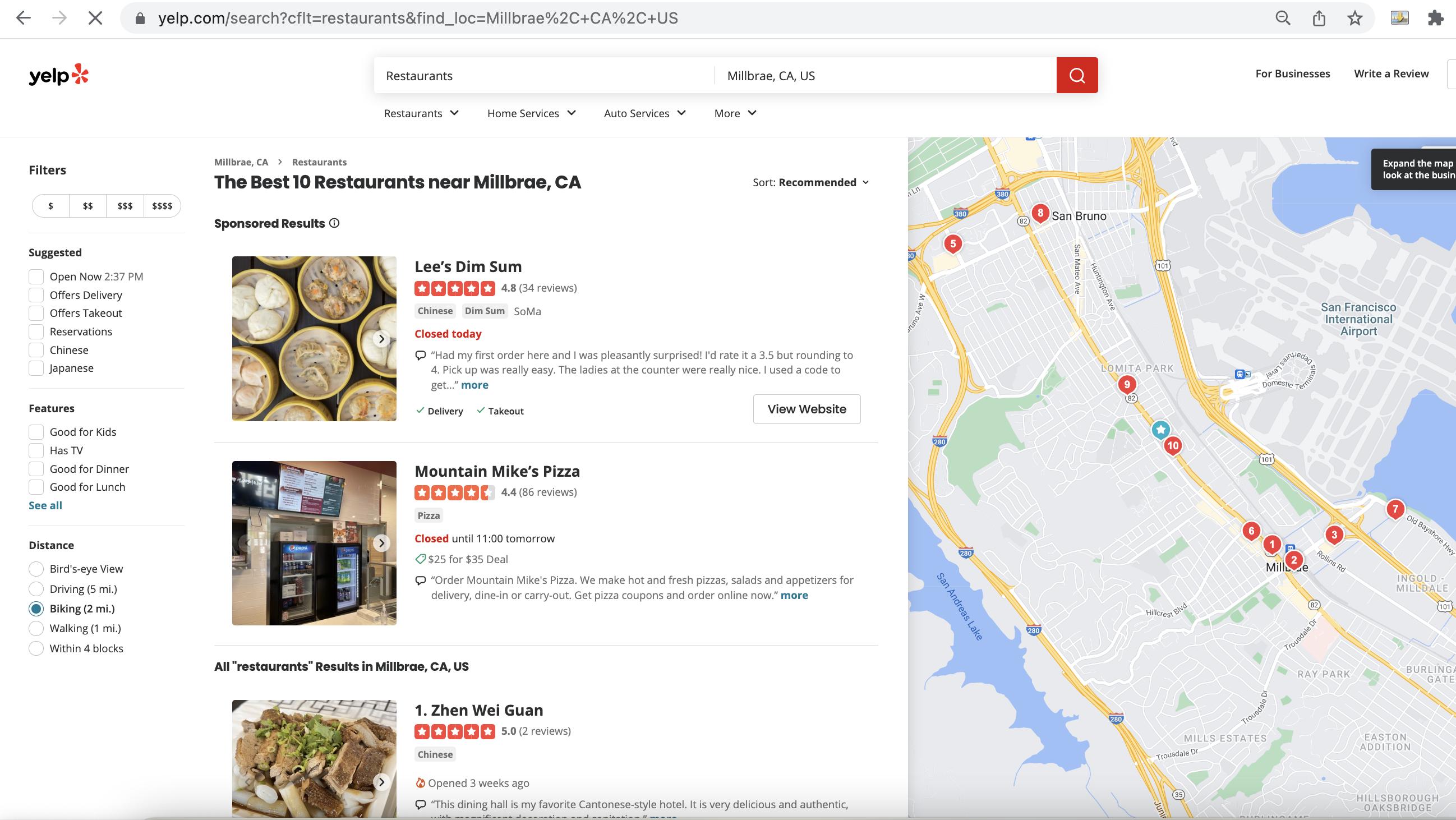Click the red search magnifier button
1456x820 pixels.
pos(1077,75)
